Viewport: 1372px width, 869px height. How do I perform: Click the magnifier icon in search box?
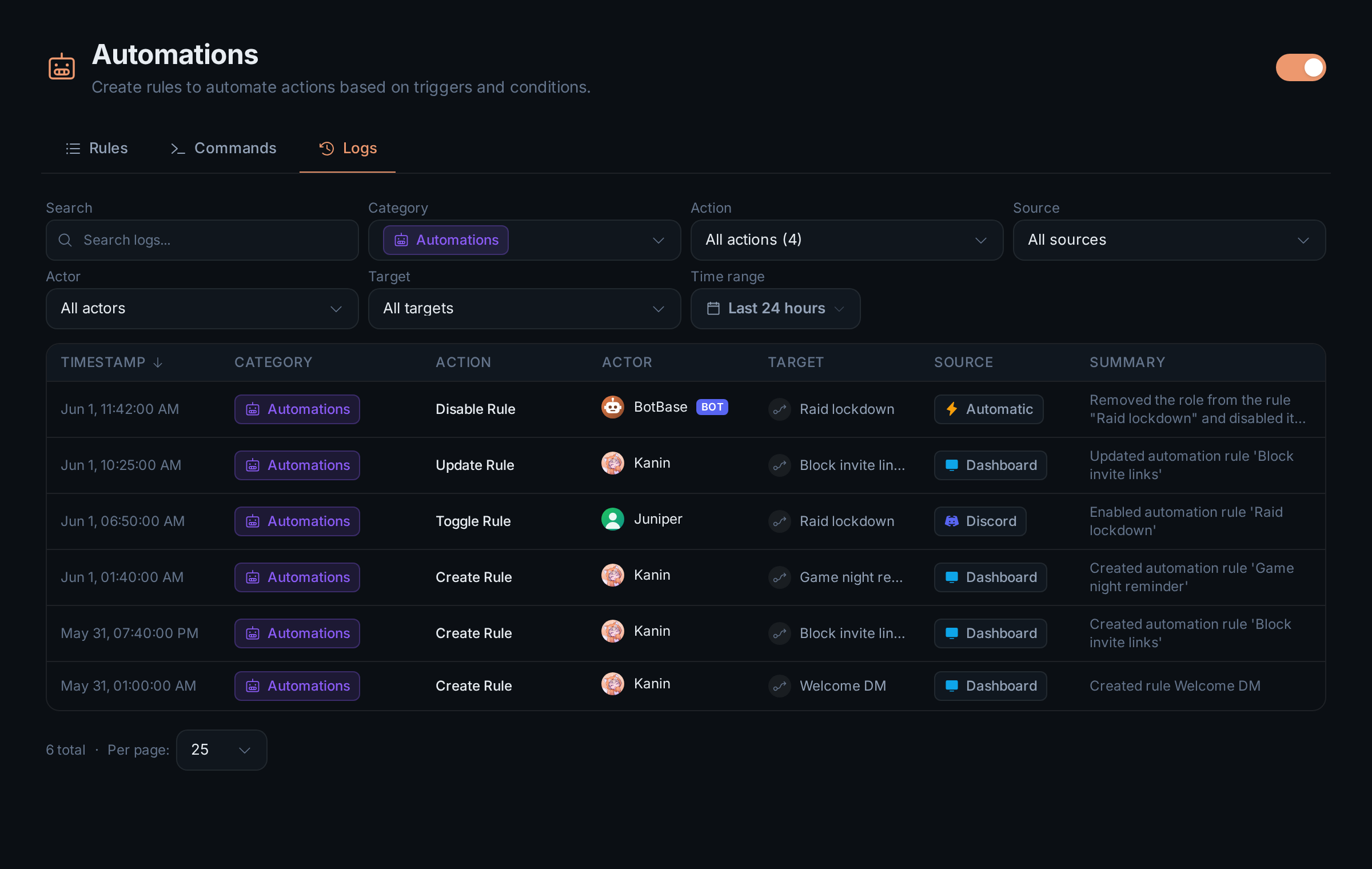coord(65,240)
